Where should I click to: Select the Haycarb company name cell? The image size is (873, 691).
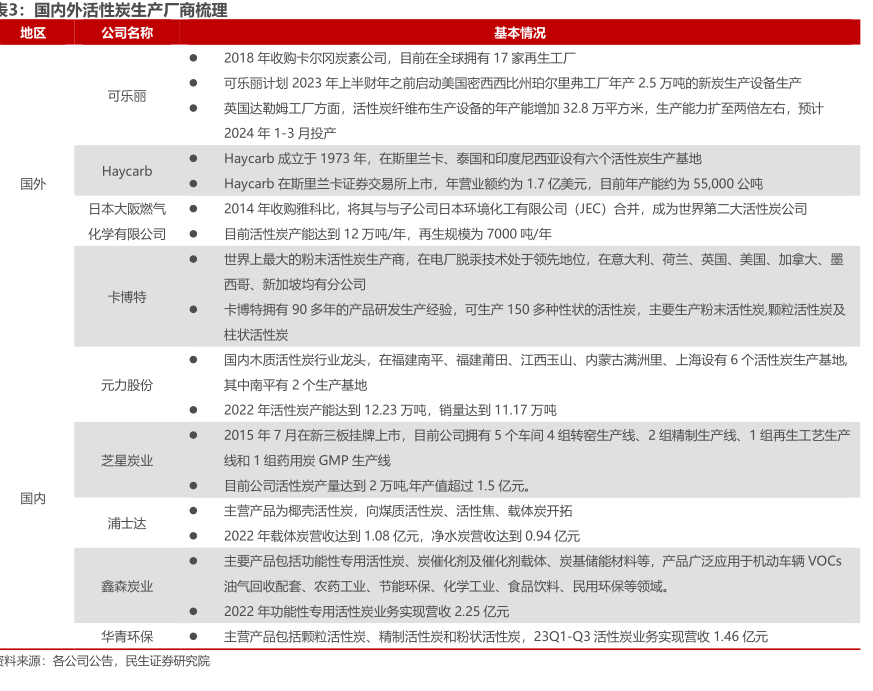pos(127,171)
